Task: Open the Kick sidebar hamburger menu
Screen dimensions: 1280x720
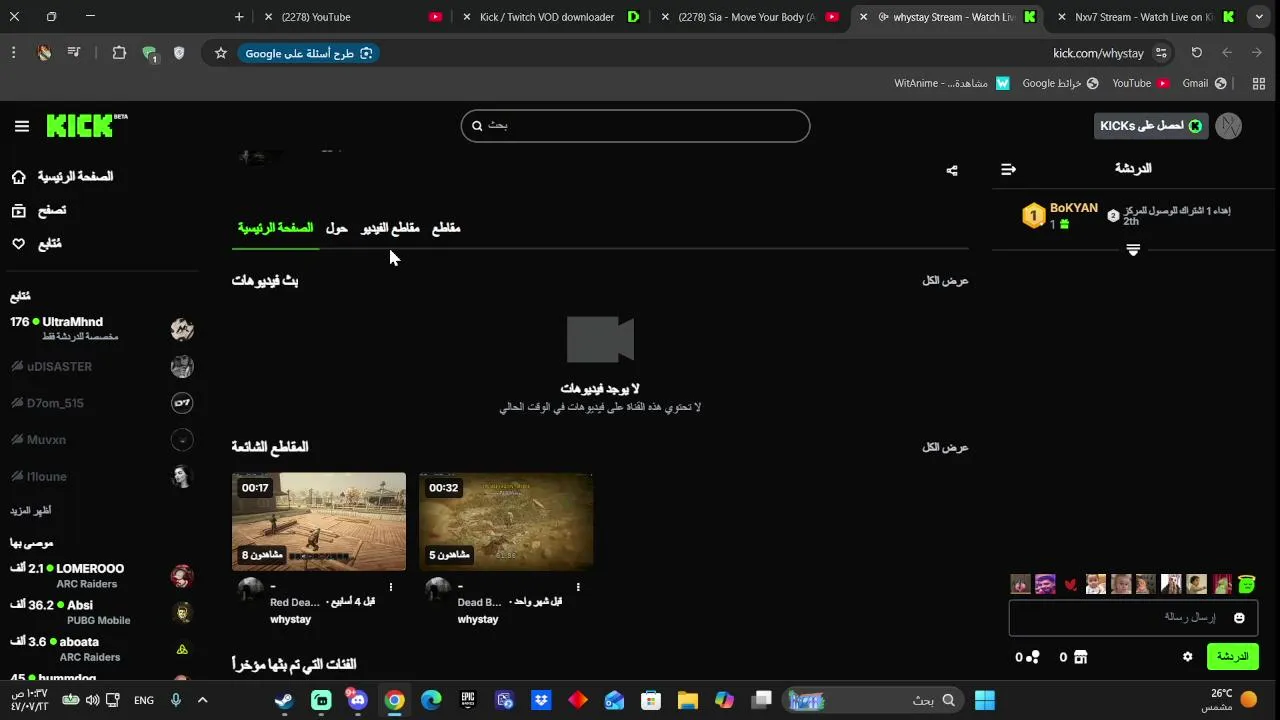Action: point(22,126)
